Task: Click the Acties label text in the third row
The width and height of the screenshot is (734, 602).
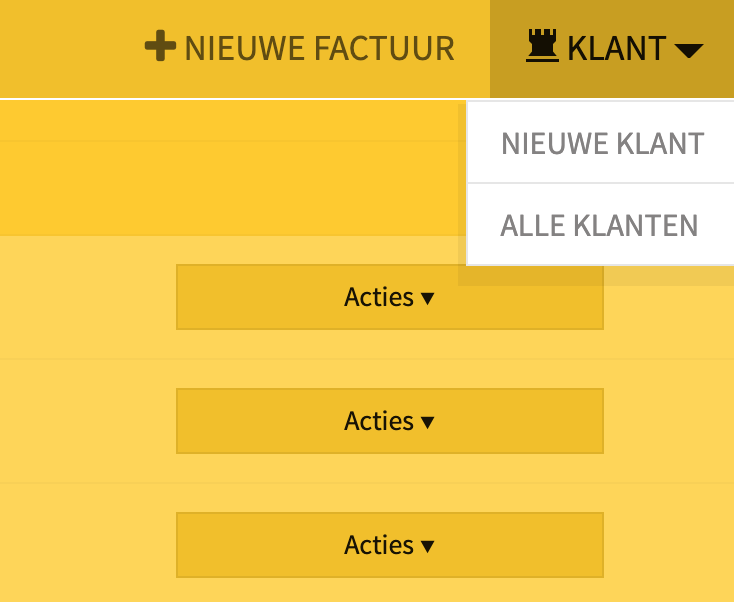Action: pyautogui.click(x=379, y=545)
